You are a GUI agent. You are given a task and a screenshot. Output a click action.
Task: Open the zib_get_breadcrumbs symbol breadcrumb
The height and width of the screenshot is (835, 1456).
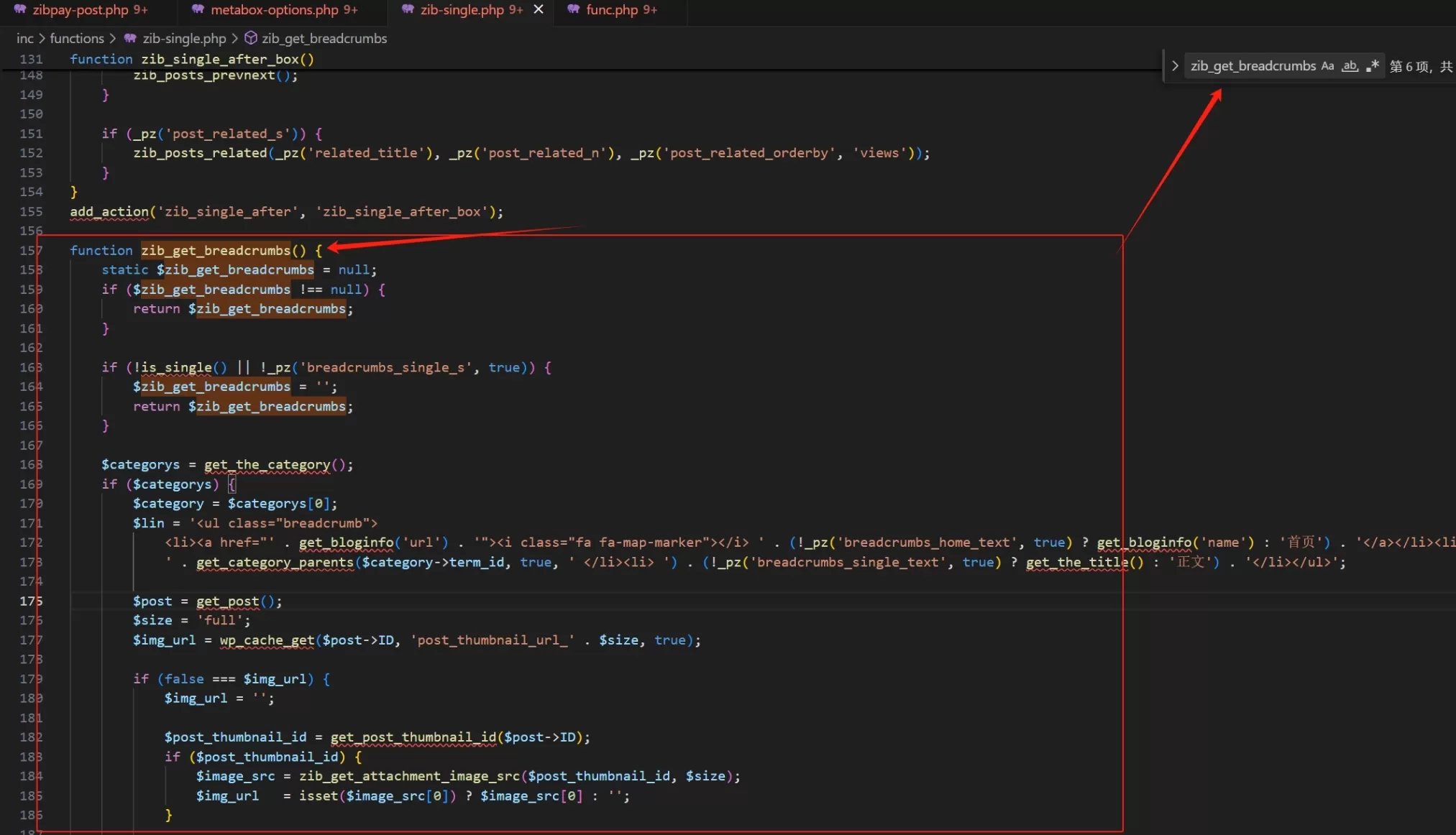point(324,39)
